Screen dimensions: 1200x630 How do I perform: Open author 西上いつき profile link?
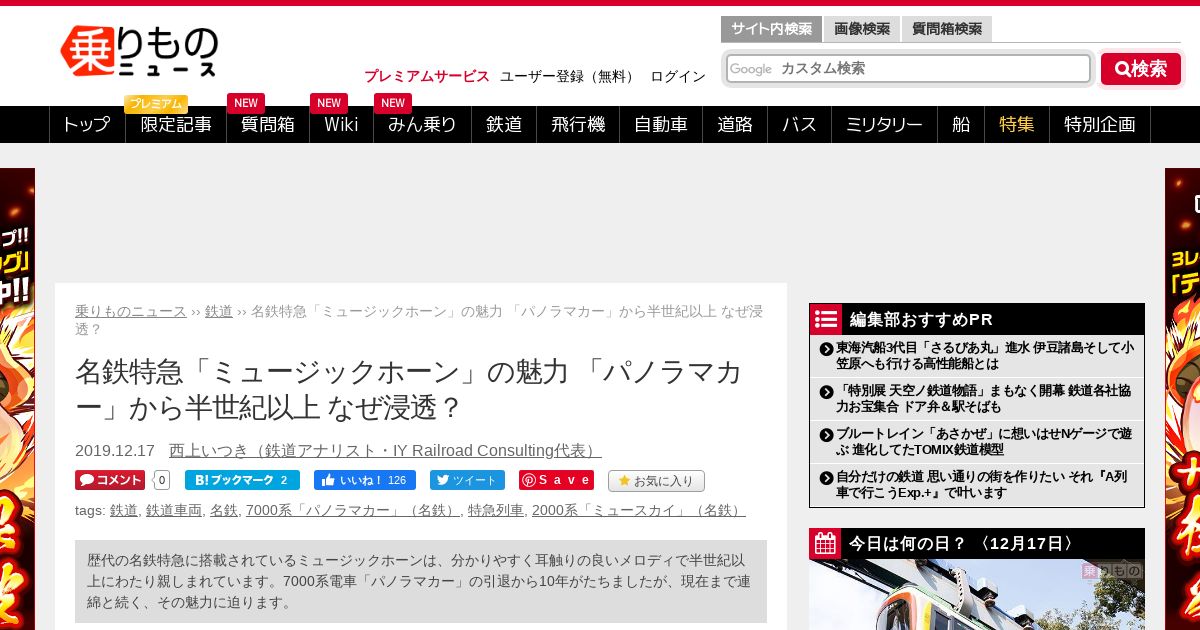(x=385, y=450)
